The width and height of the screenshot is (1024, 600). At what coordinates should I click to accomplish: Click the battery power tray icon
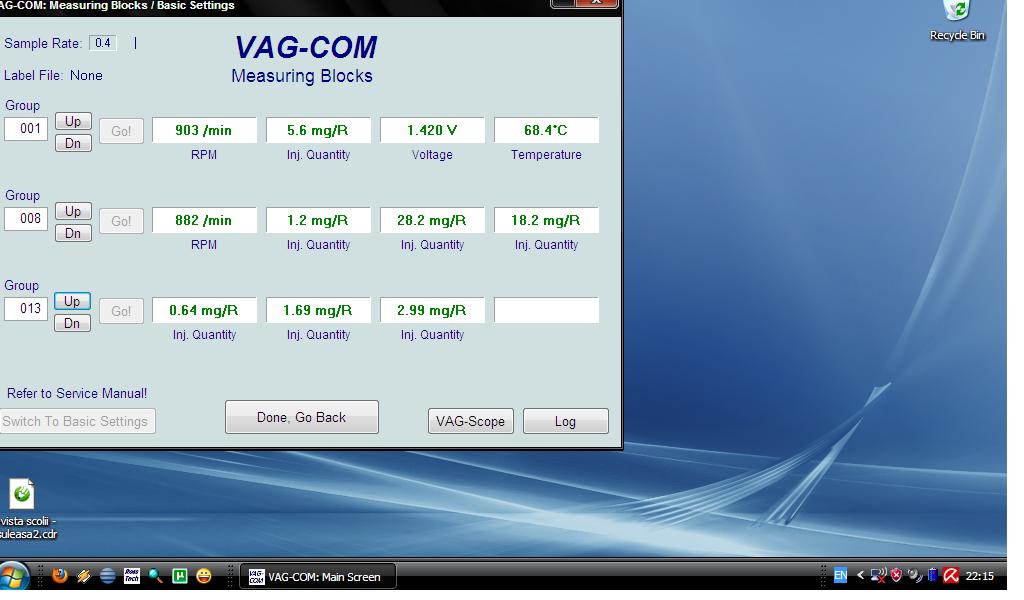click(x=932, y=575)
